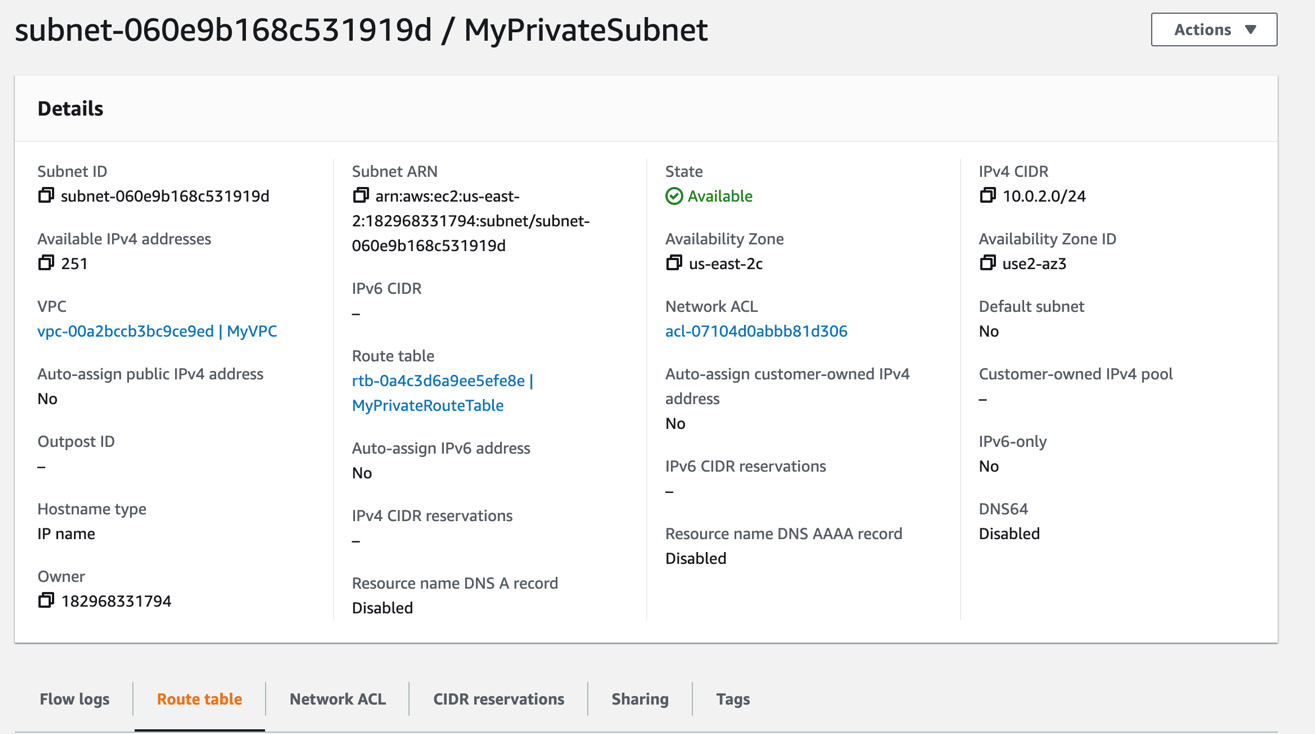Viewport: 1315px width, 734px height.
Task: Copy the IPv4 CIDR 10.0.2.0/24
Action: pos(988,196)
